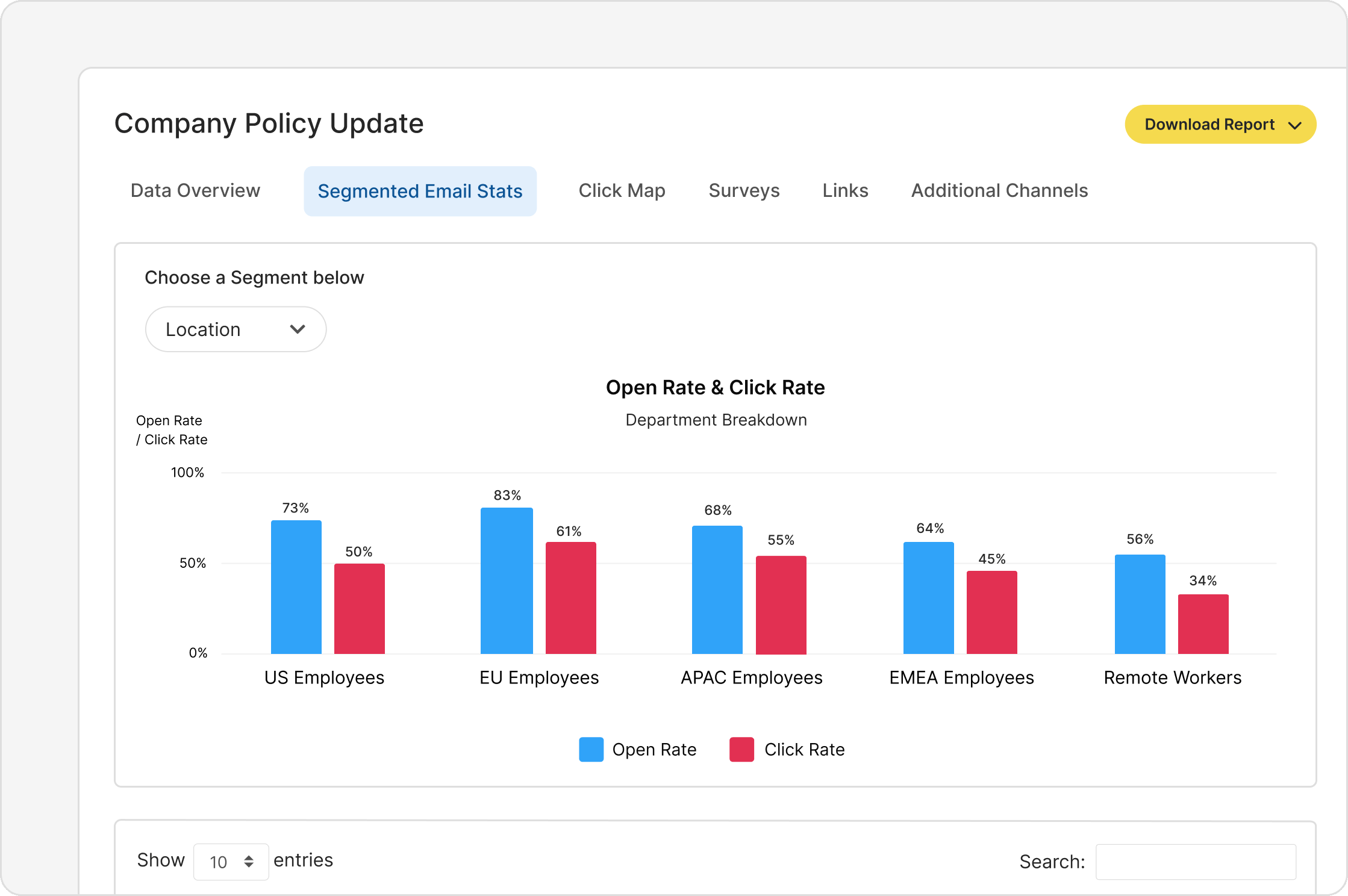Go to the Links tab
This screenshot has width=1348, height=896.
point(845,191)
